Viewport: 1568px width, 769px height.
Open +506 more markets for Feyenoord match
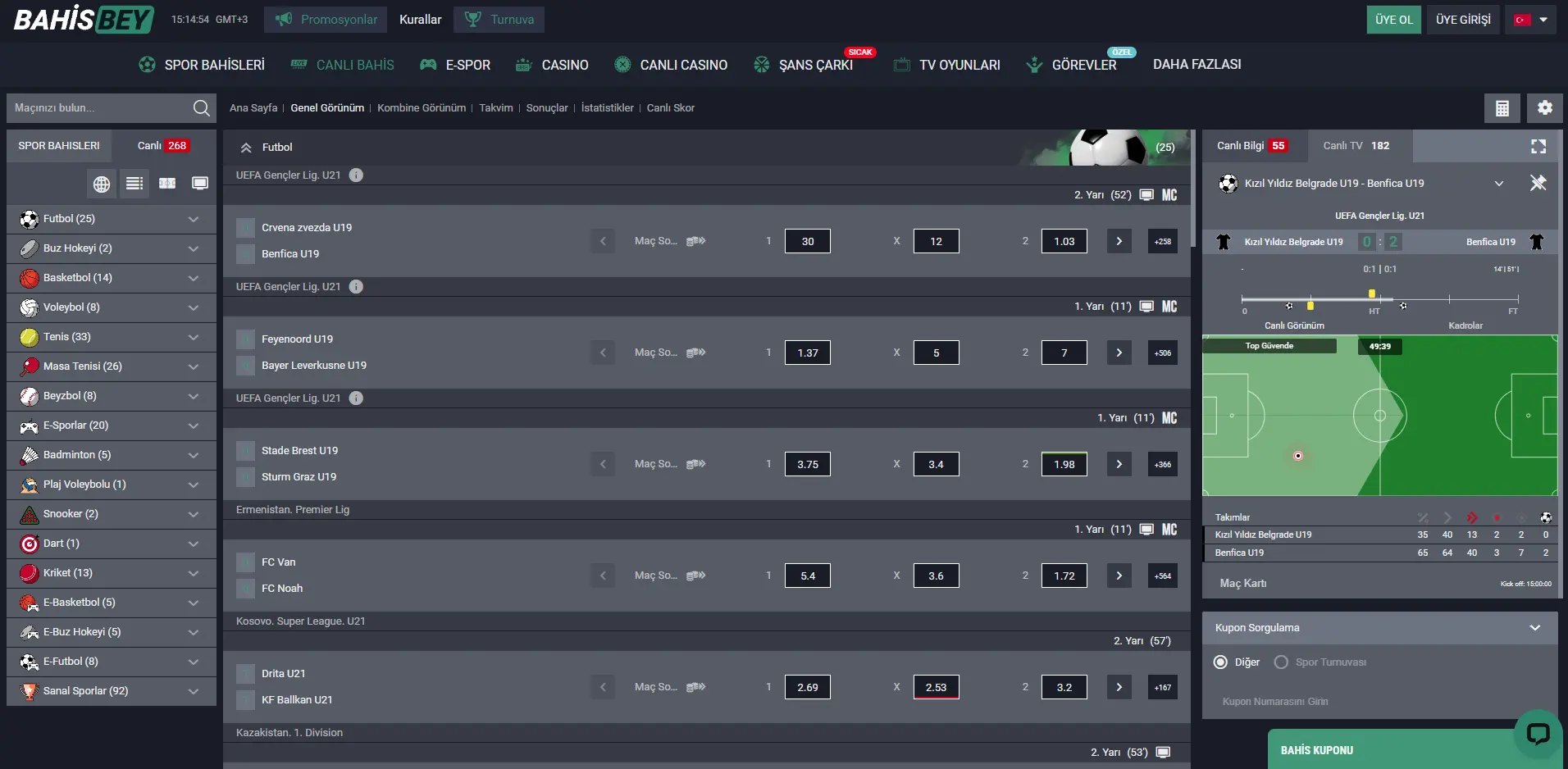click(1163, 353)
